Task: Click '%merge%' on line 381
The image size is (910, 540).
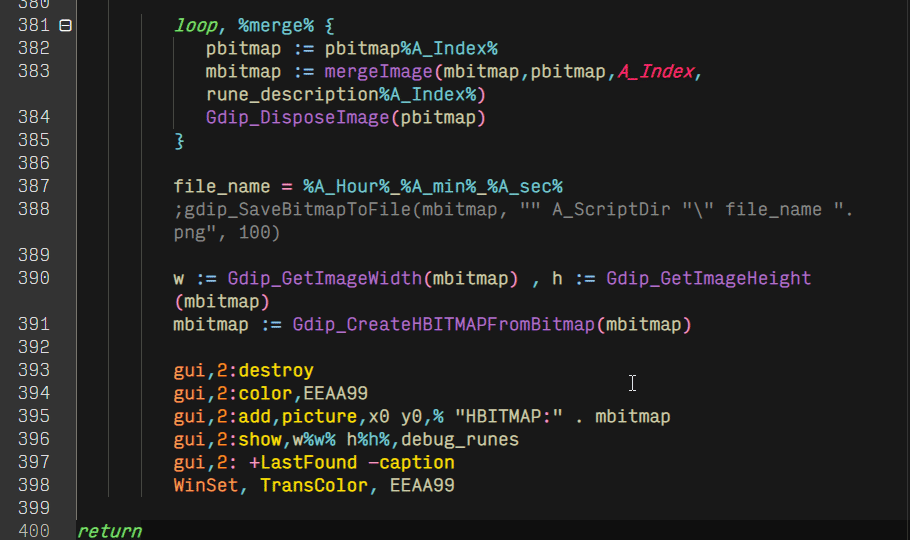Action: point(276,26)
